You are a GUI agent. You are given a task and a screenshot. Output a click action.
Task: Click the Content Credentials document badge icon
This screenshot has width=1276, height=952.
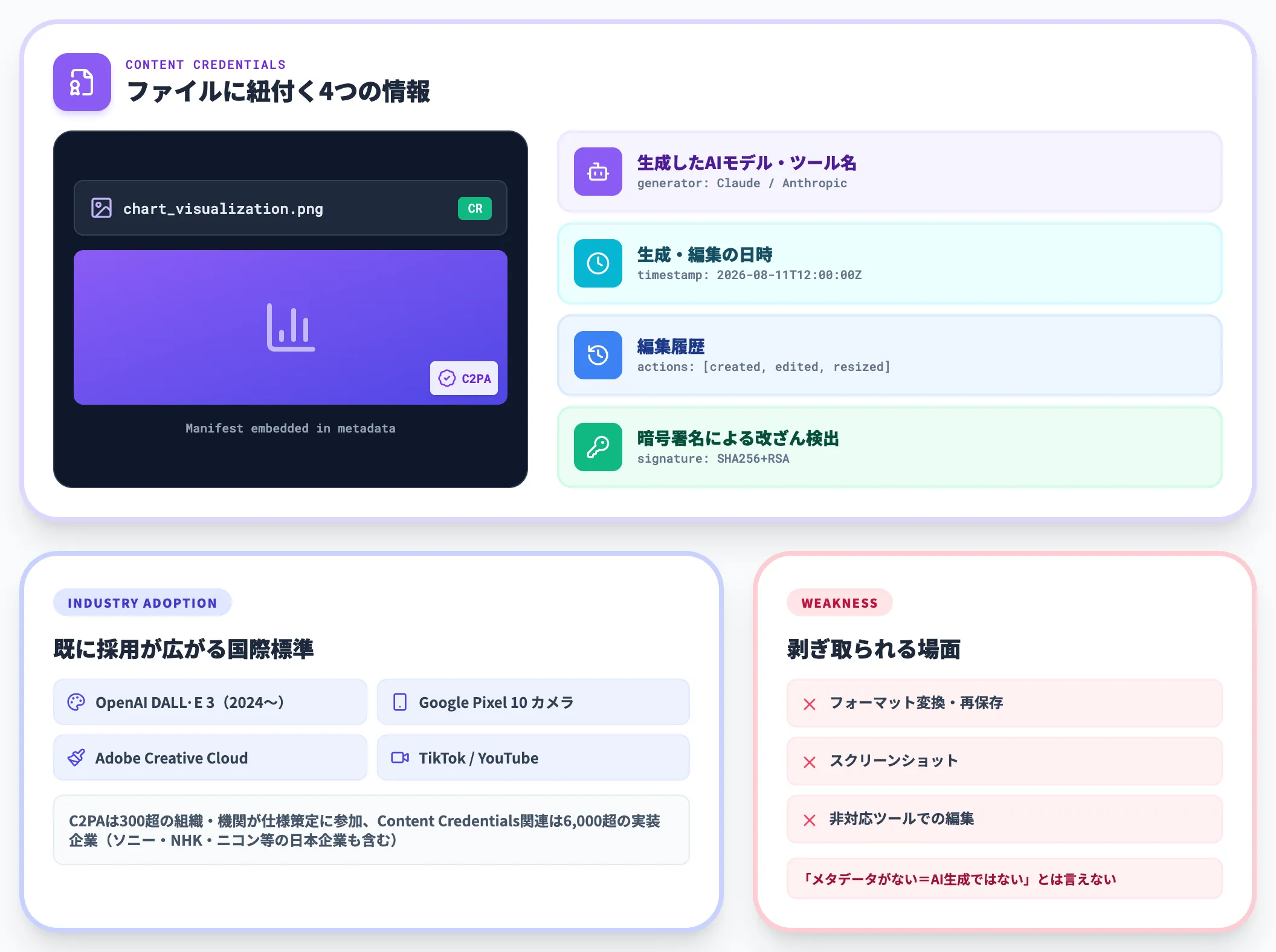point(82,82)
